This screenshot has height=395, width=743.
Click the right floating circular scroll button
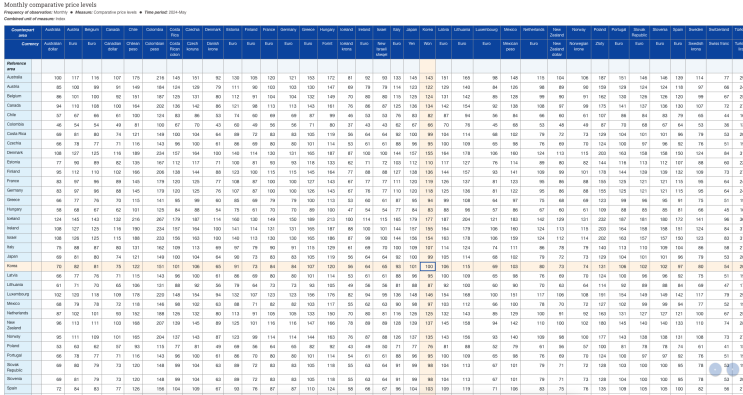(733, 369)
